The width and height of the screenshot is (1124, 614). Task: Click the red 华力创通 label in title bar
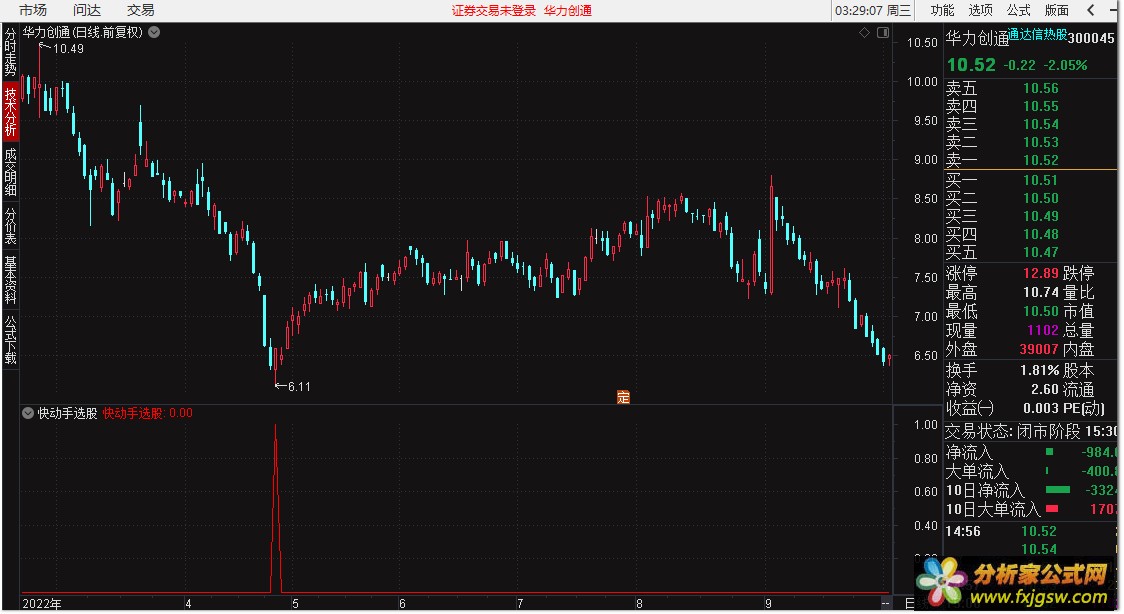568,11
